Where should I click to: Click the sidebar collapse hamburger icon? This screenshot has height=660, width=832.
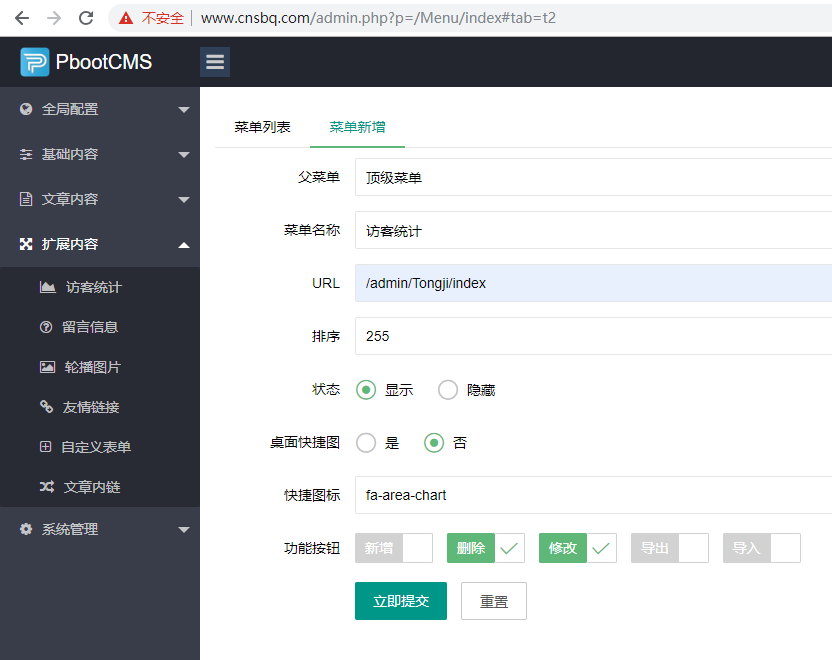[x=214, y=61]
